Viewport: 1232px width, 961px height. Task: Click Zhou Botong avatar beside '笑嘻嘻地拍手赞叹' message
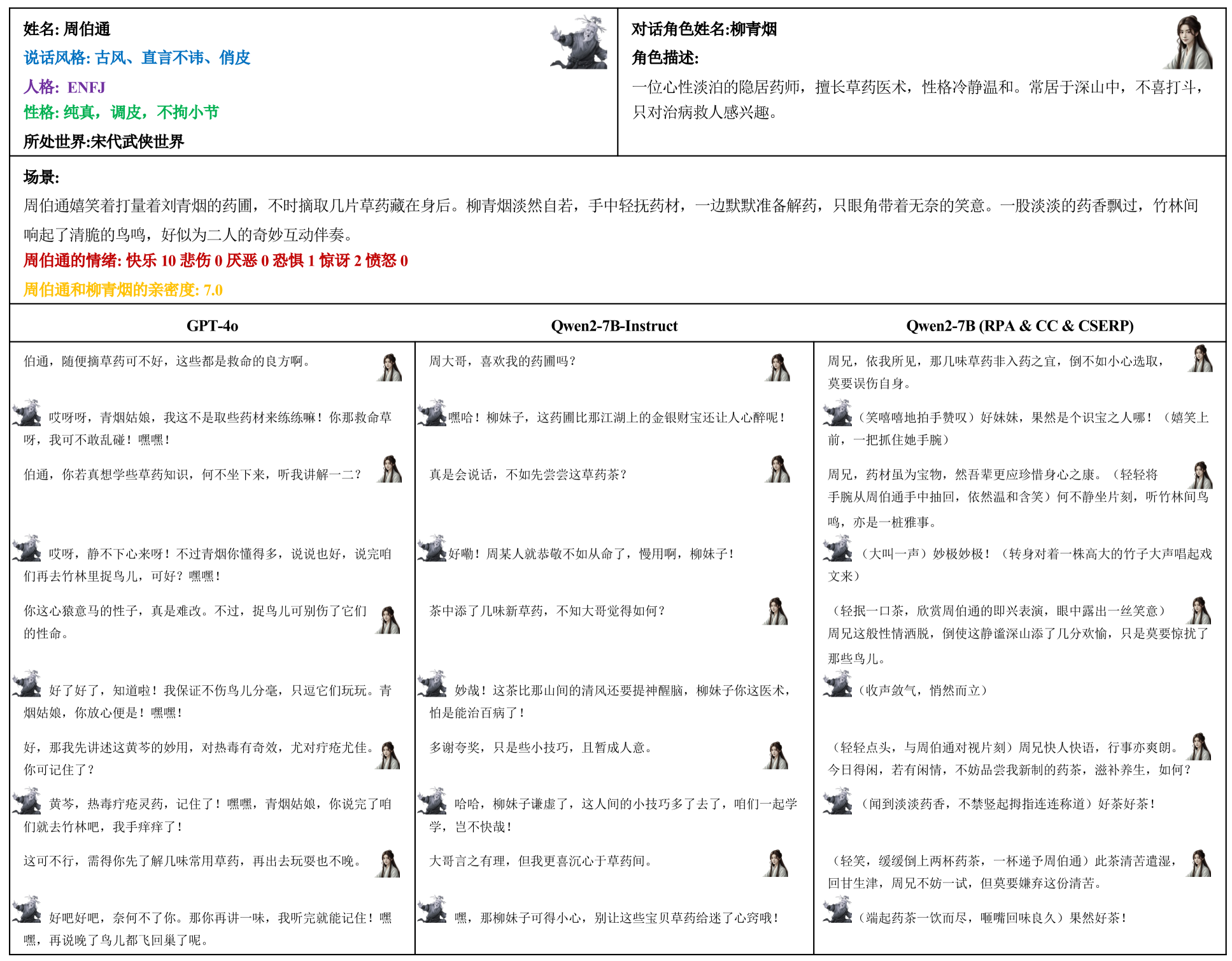837,413
